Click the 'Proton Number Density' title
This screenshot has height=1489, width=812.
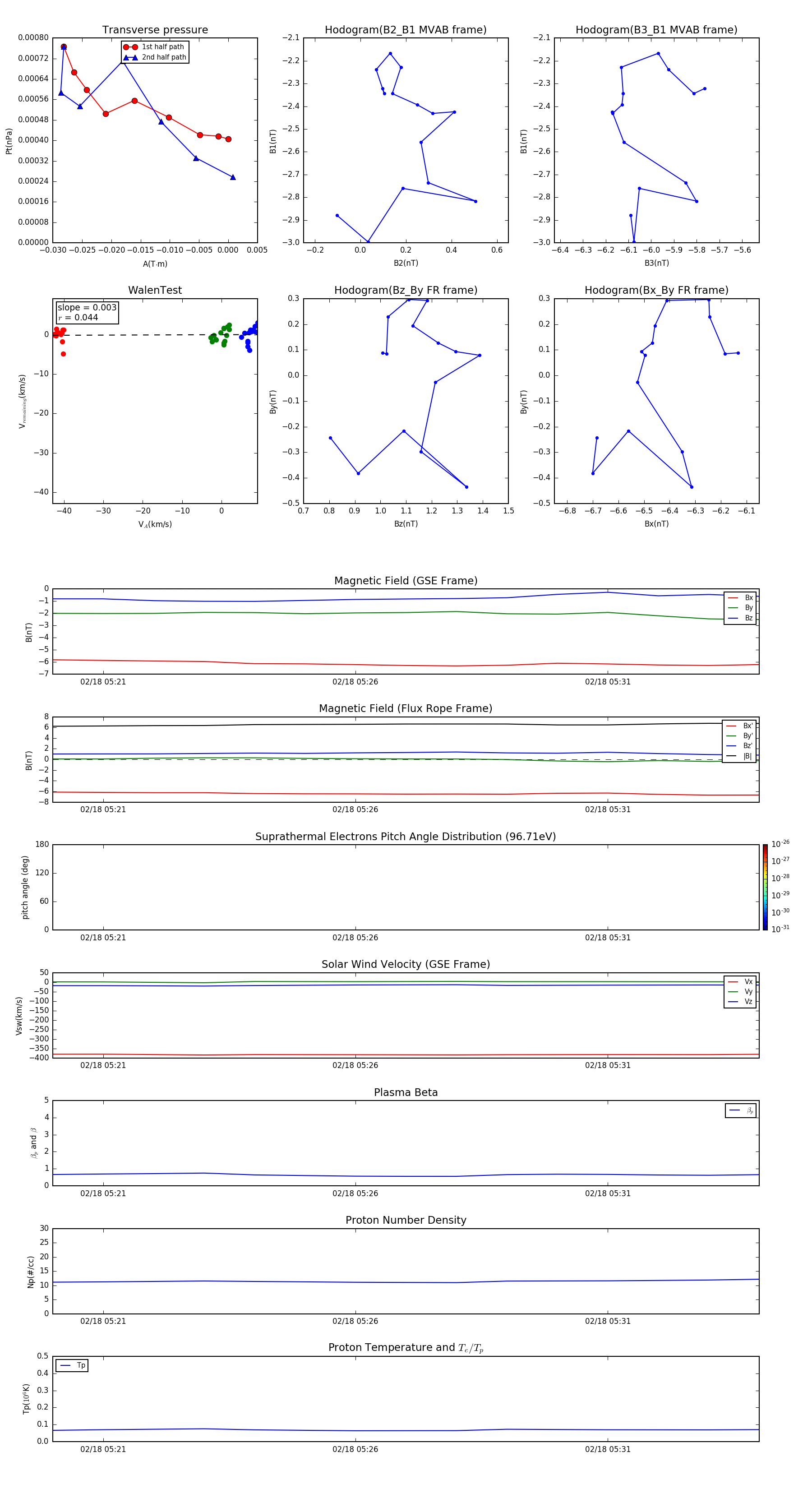click(x=406, y=1220)
